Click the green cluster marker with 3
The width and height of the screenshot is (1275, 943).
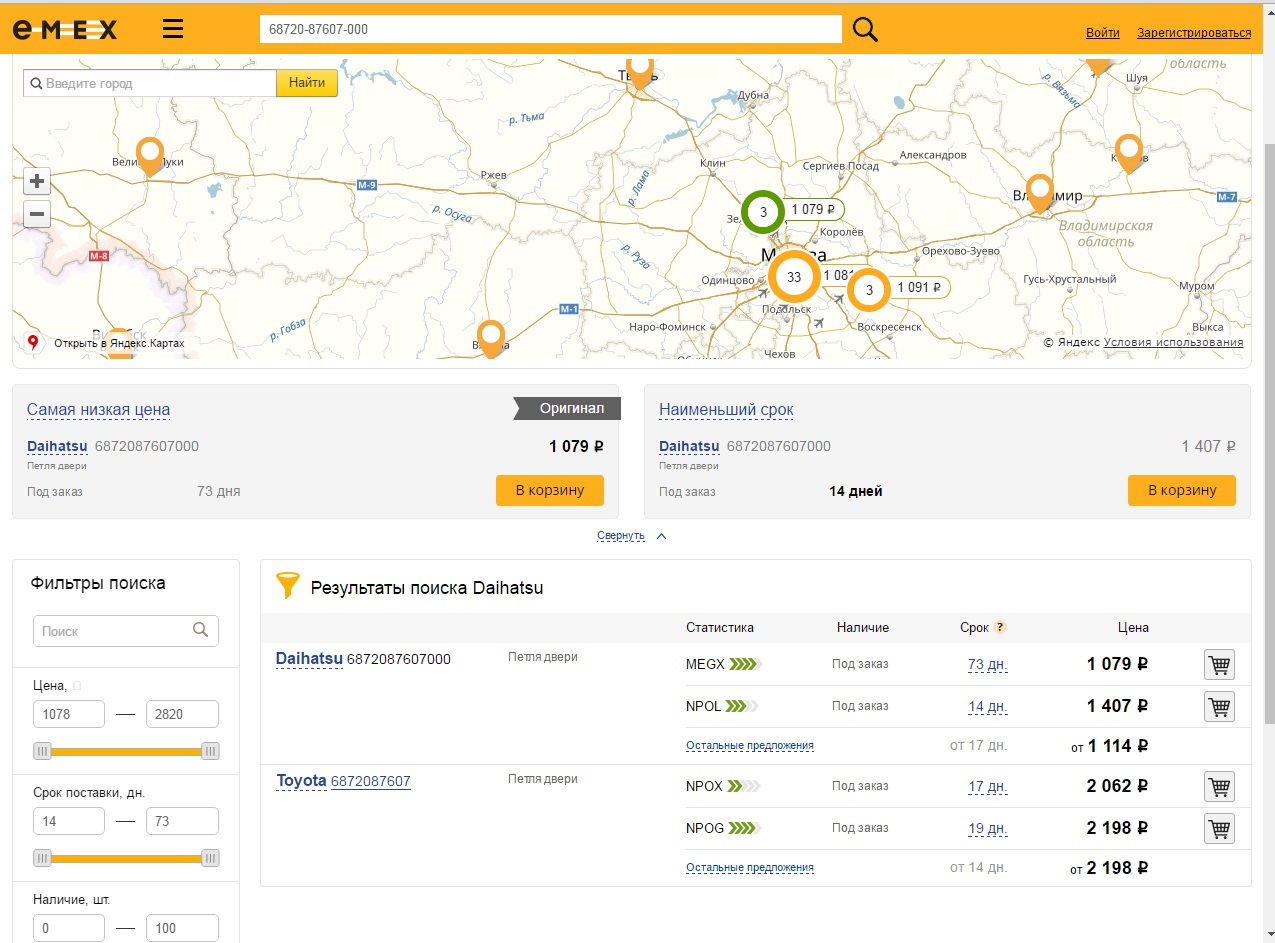click(763, 212)
